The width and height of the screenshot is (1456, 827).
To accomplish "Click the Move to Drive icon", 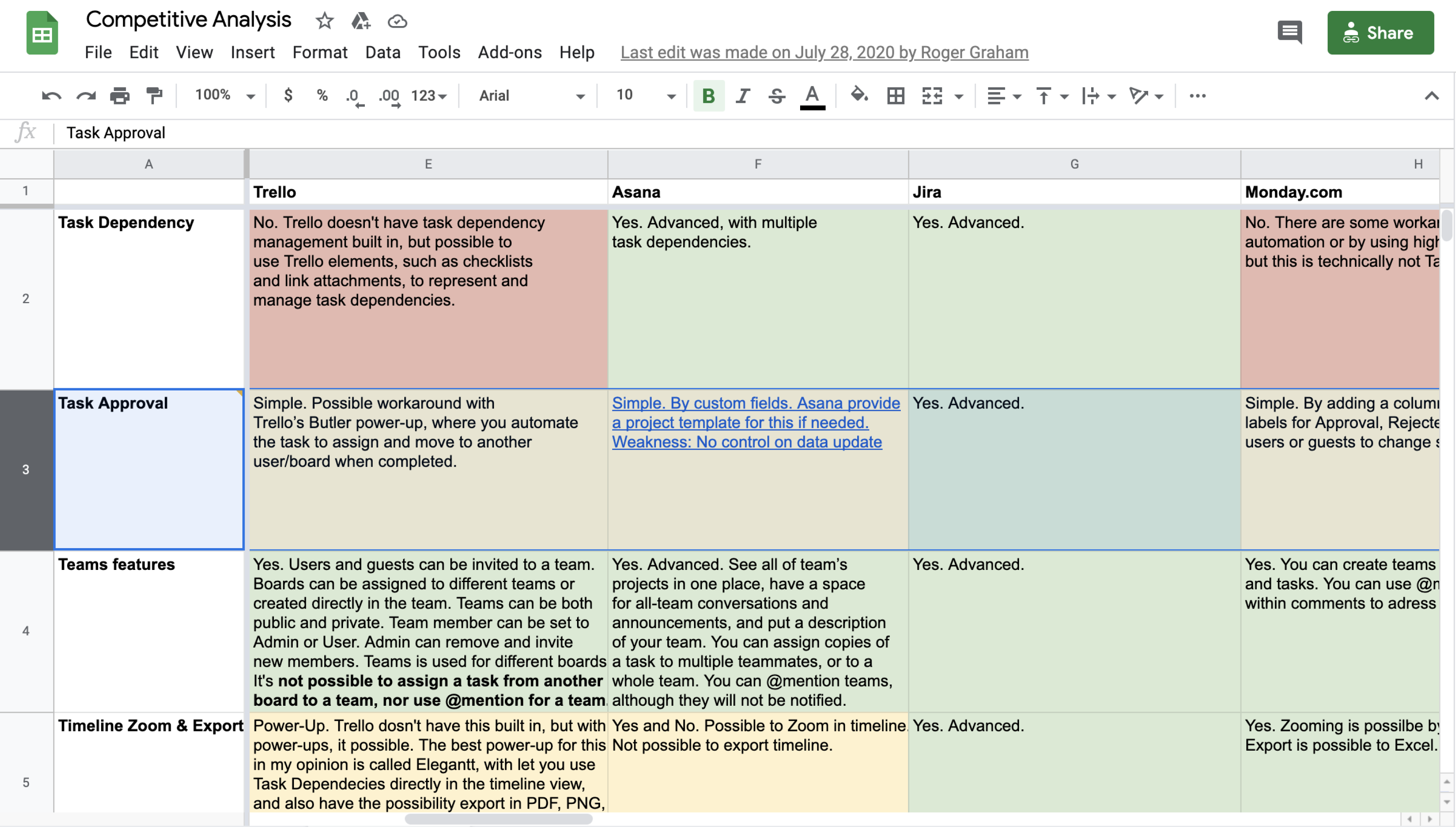I will [361, 21].
